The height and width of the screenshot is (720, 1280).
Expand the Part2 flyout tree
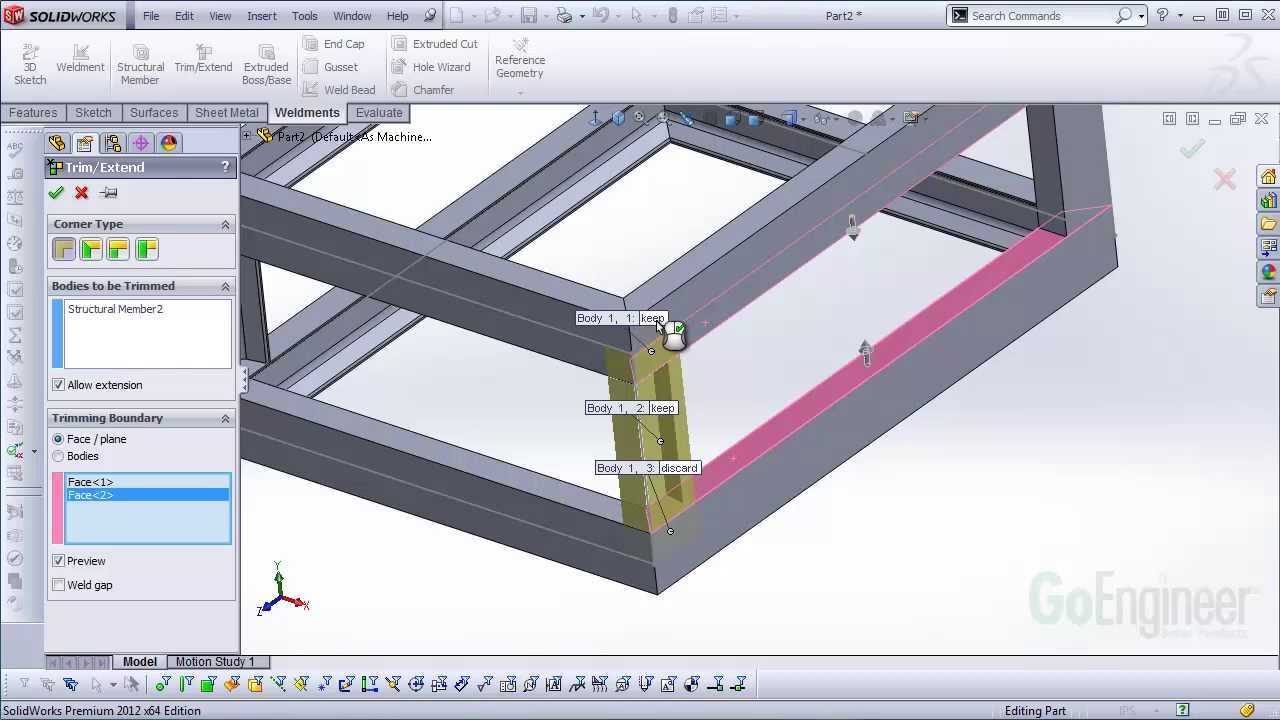tap(247, 135)
